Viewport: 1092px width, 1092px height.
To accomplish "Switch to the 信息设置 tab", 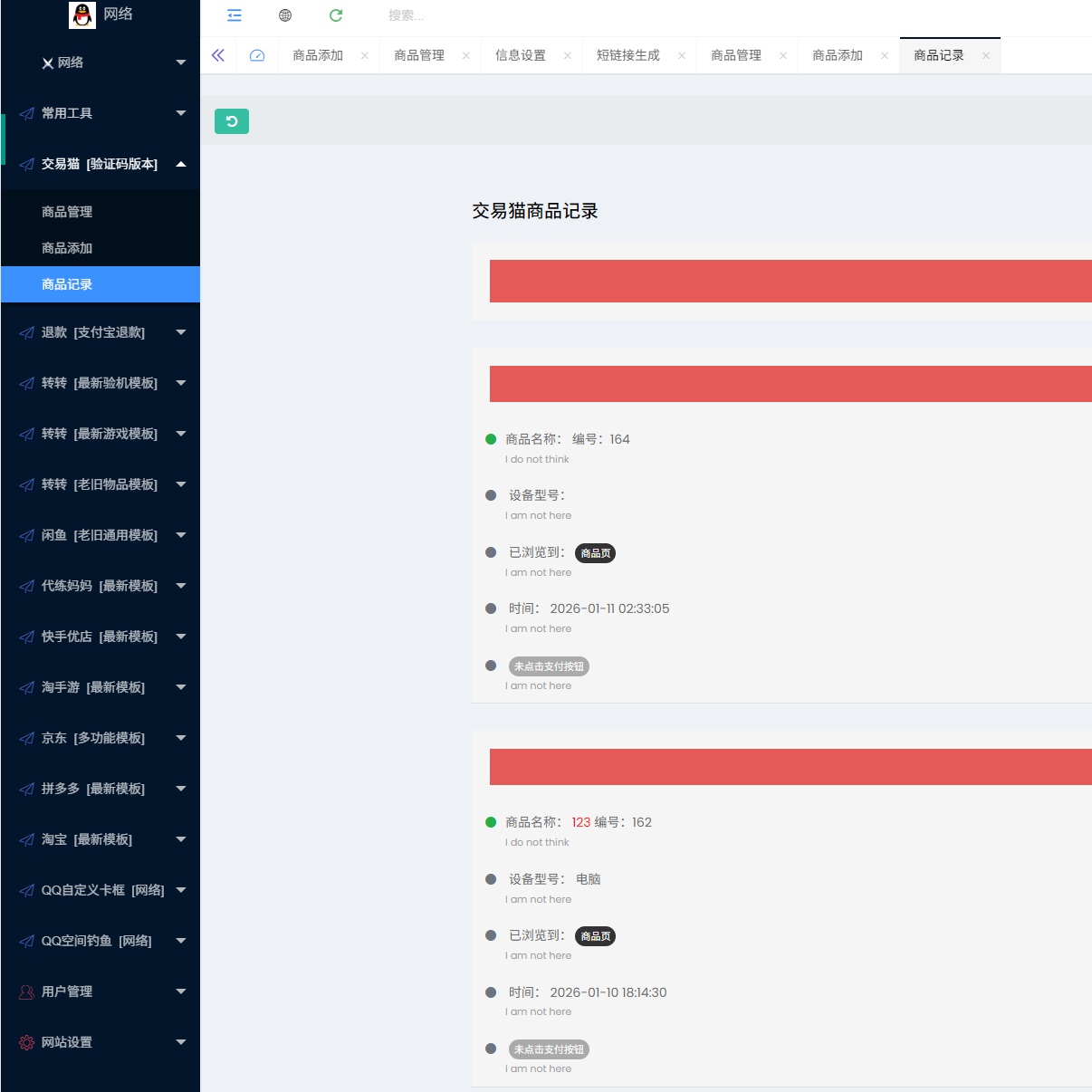I will coord(521,55).
